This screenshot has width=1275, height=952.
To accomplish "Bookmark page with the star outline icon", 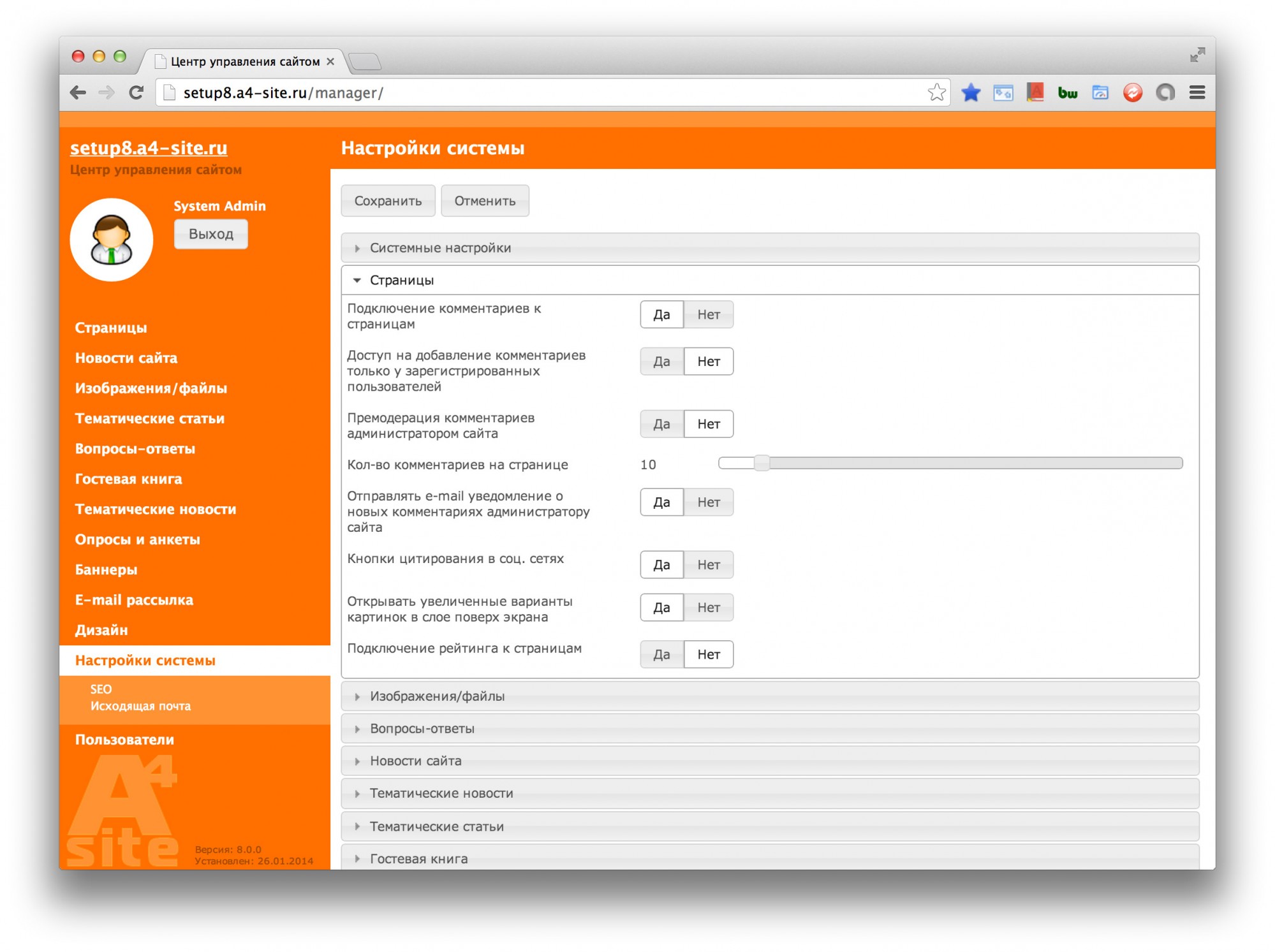I will pyautogui.click(x=936, y=92).
